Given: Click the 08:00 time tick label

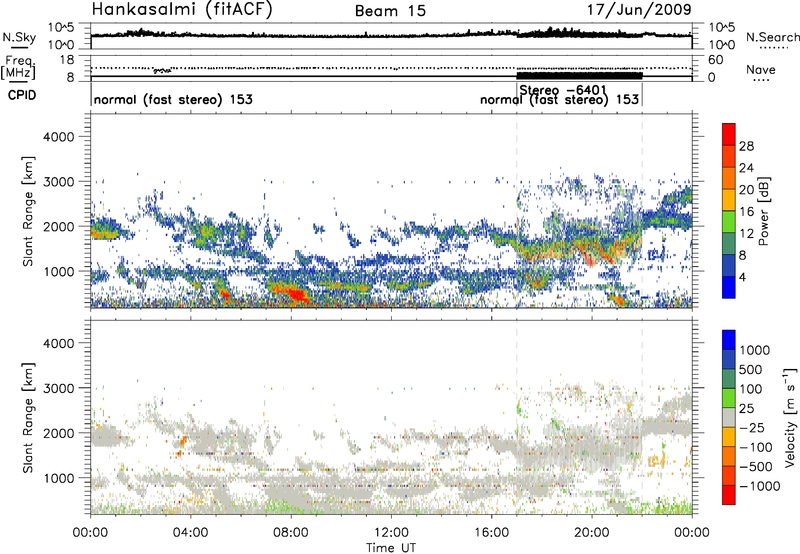Looking at the screenshot, I should [290, 533].
